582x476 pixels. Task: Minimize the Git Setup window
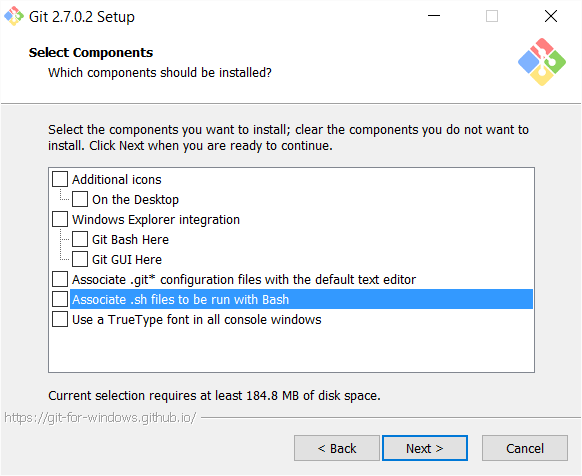coord(434,16)
